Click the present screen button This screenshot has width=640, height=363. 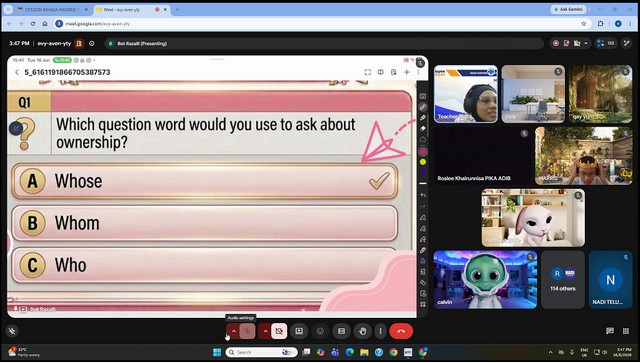(x=299, y=331)
